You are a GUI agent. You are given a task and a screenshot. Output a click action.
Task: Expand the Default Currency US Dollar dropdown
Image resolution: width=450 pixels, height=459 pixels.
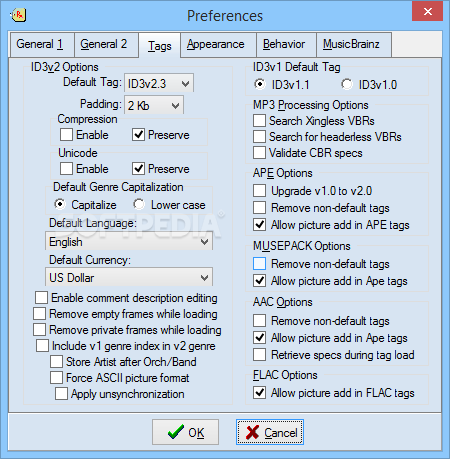pyautogui.click(x=129, y=277)
